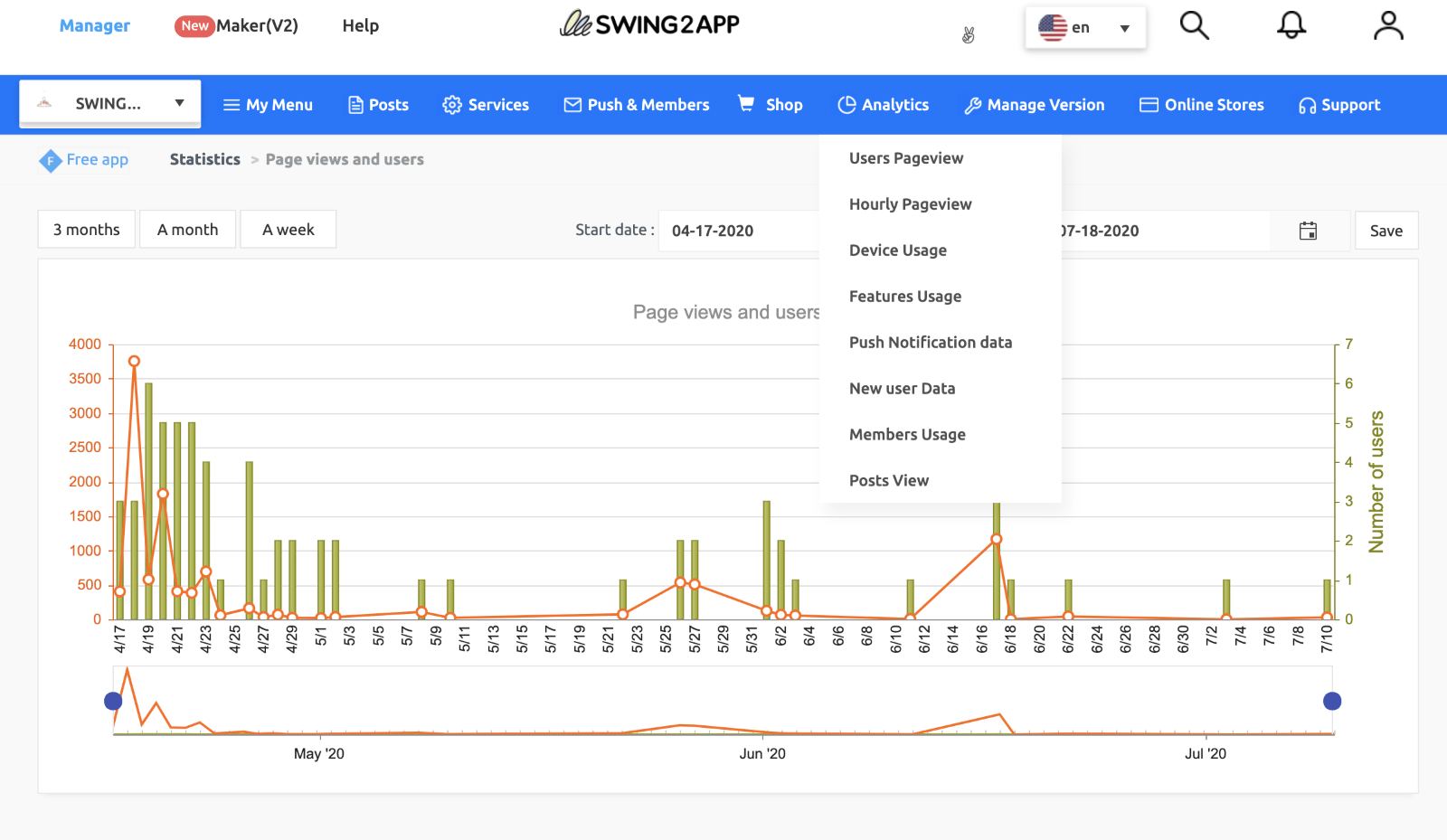The width and height of the screenshot is (1447, 840).
Task: Choose Push Notification data menu entry
Action: [x=930, y=342]
